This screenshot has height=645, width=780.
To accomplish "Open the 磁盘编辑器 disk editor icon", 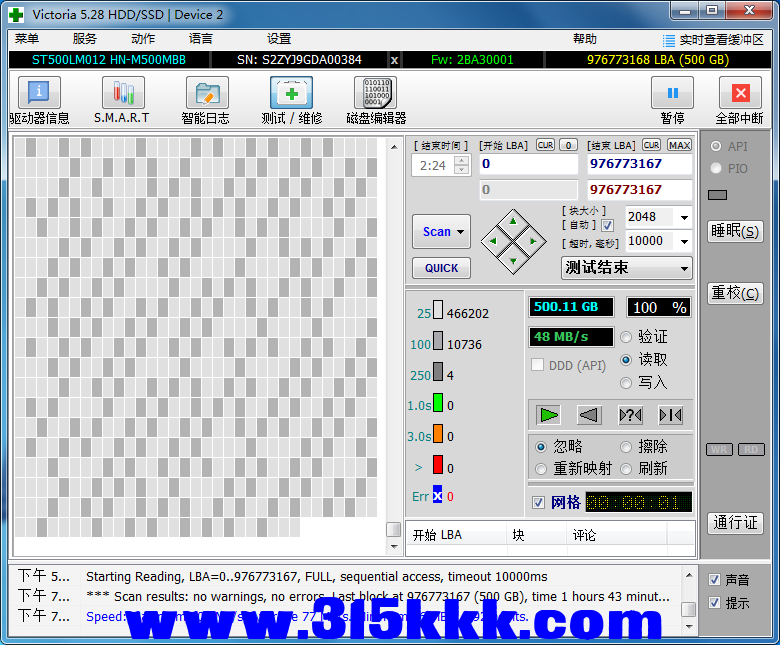I will point(374,94).
